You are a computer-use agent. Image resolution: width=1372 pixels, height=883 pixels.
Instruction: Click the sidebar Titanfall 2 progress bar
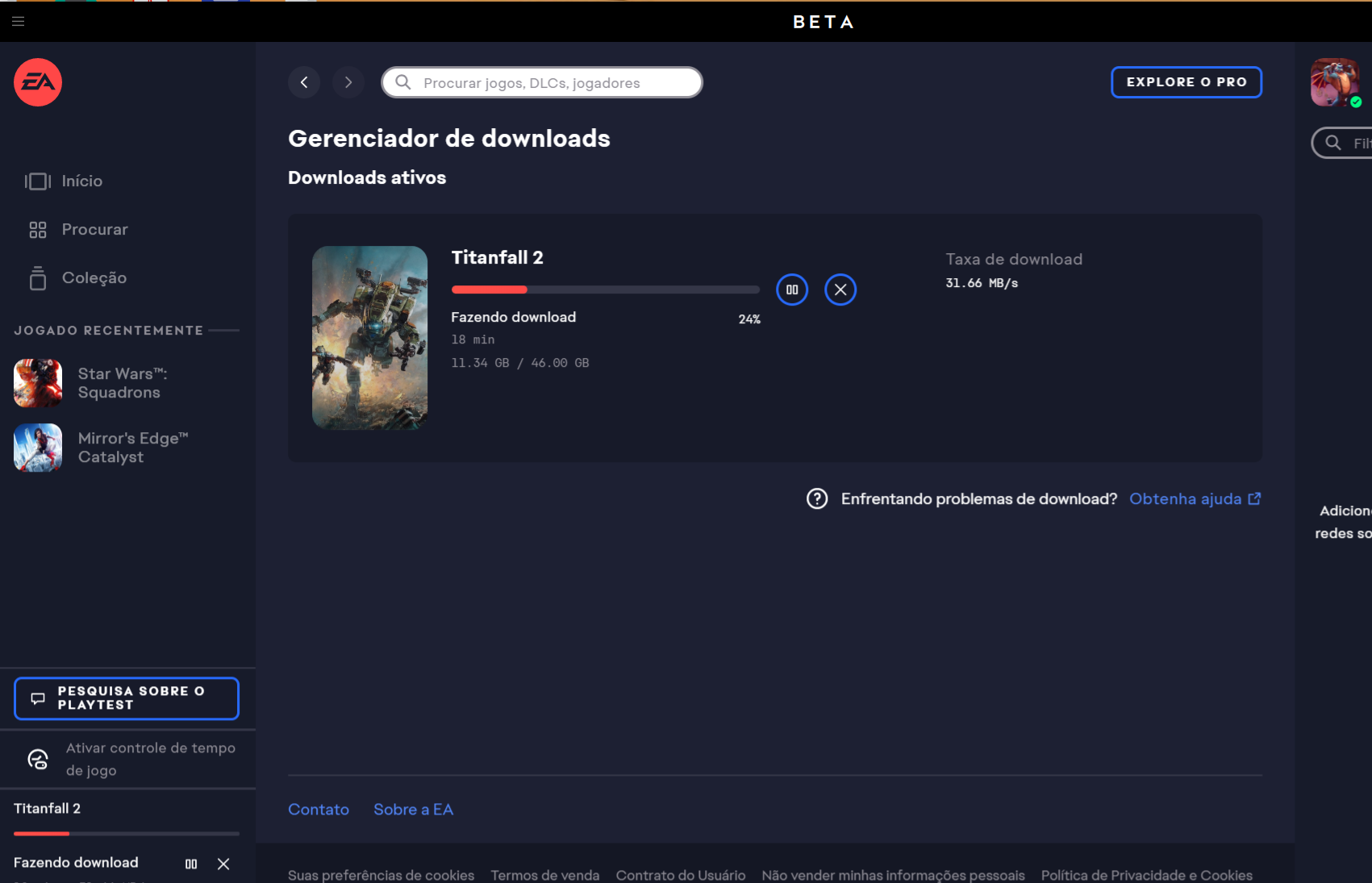click(x=127, y=833)
